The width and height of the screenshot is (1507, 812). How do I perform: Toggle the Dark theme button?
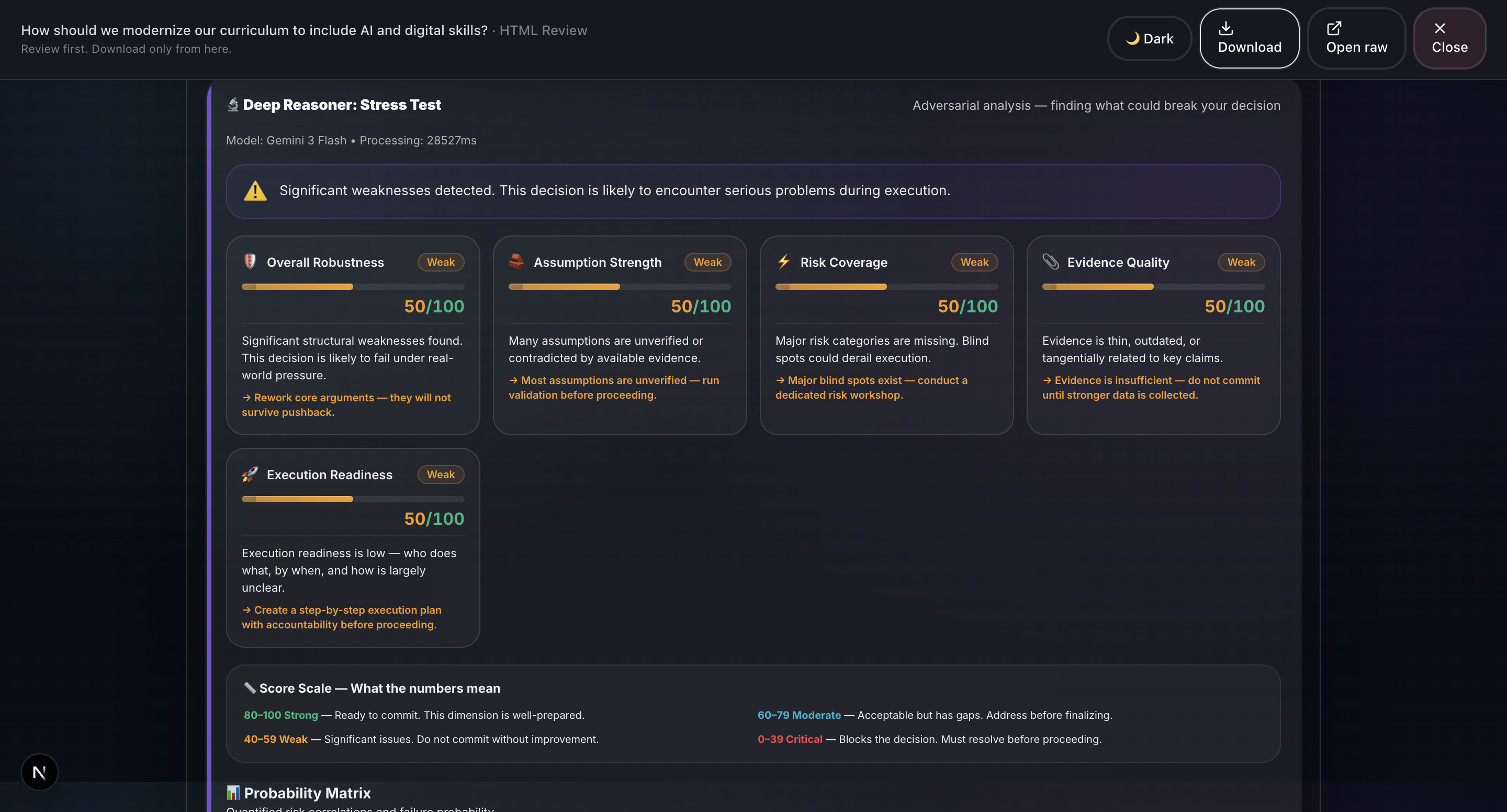click(1149, 39)
